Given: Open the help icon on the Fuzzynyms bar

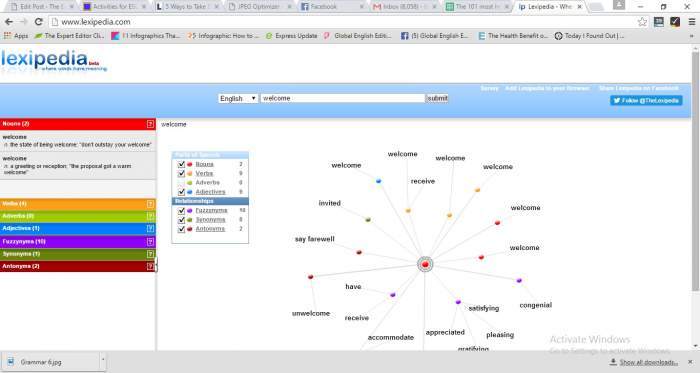Looking at the screenshot, I should tap(150, 241).
